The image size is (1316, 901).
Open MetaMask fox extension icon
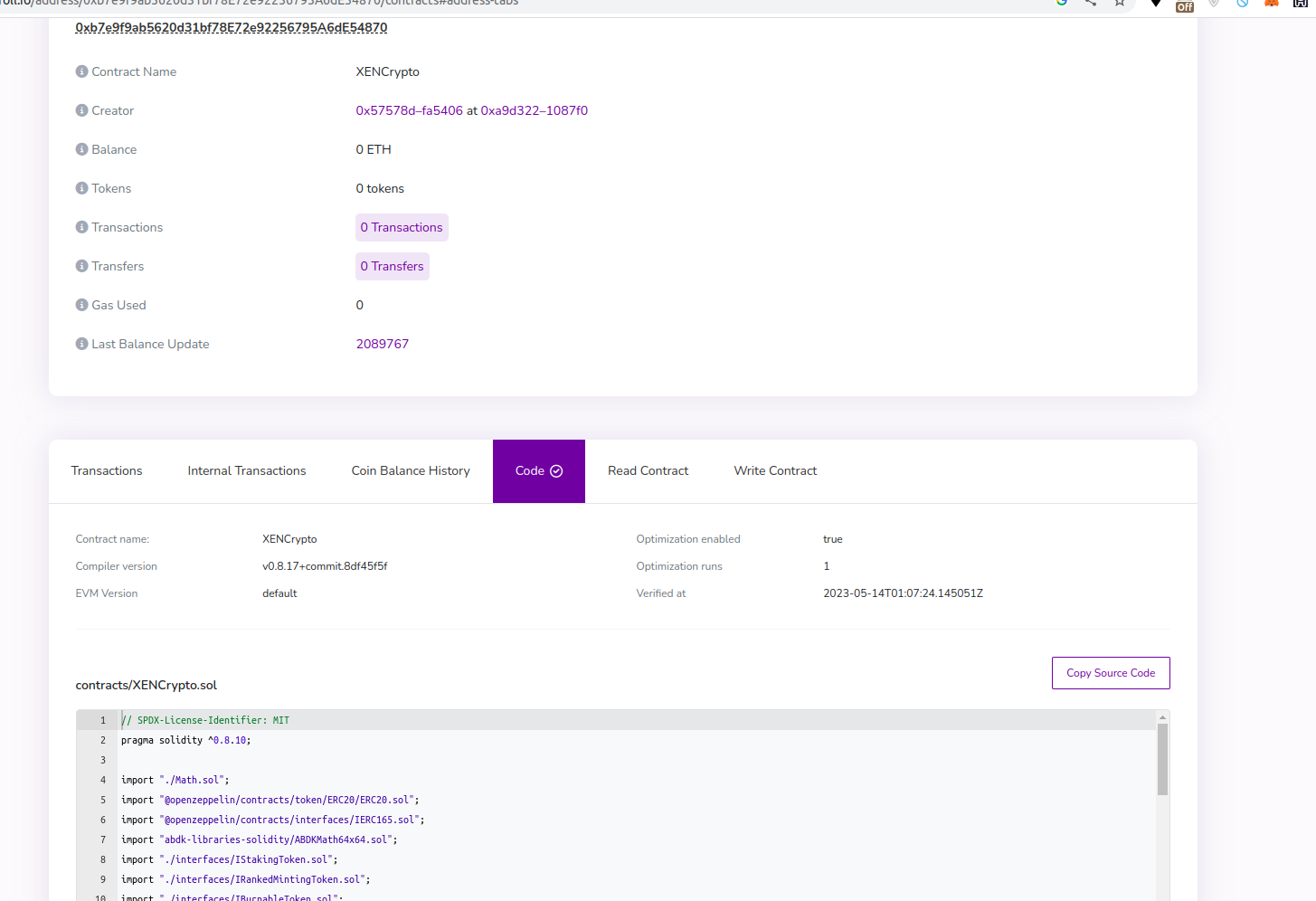click(x=1271, y=4)
